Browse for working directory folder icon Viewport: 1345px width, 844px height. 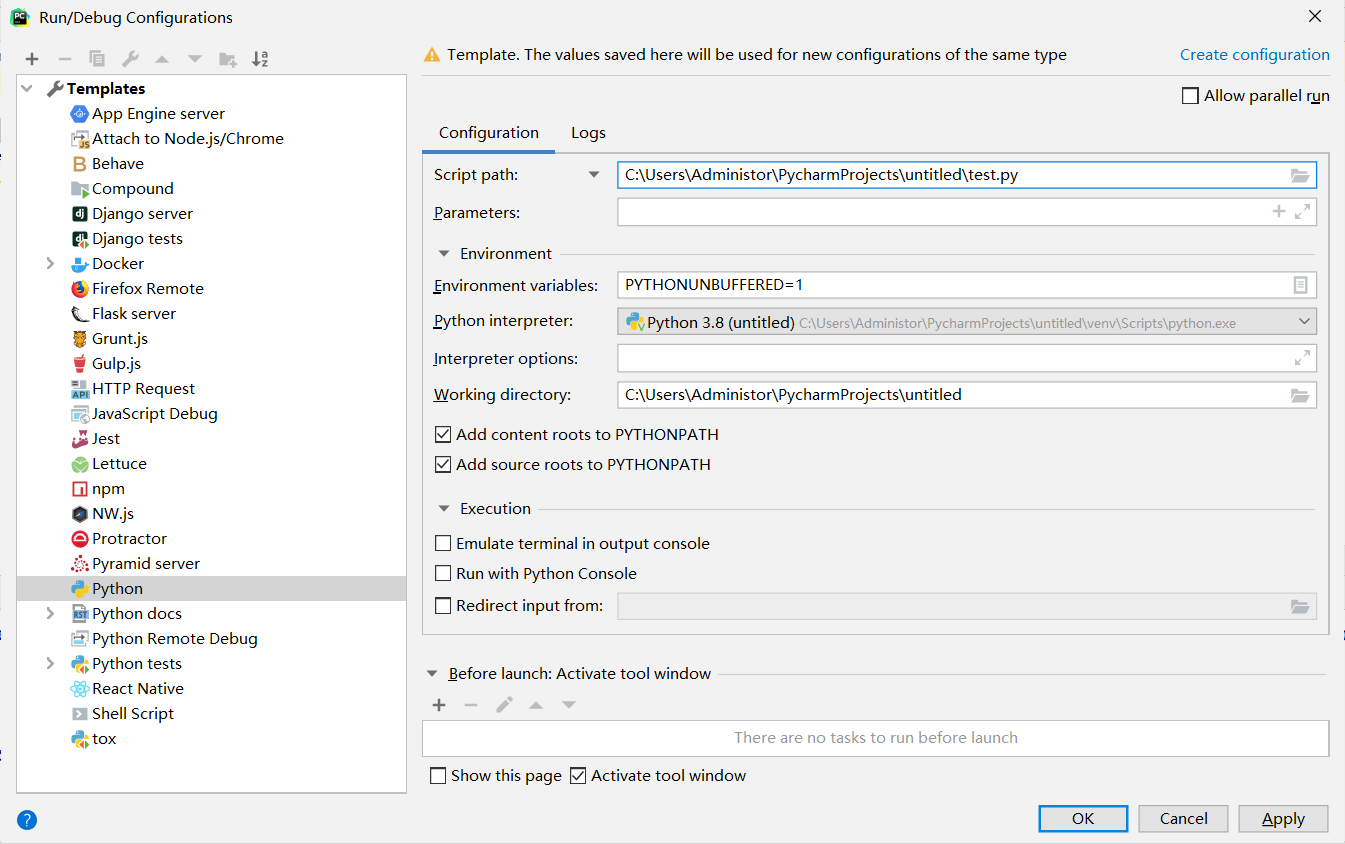1299,395
